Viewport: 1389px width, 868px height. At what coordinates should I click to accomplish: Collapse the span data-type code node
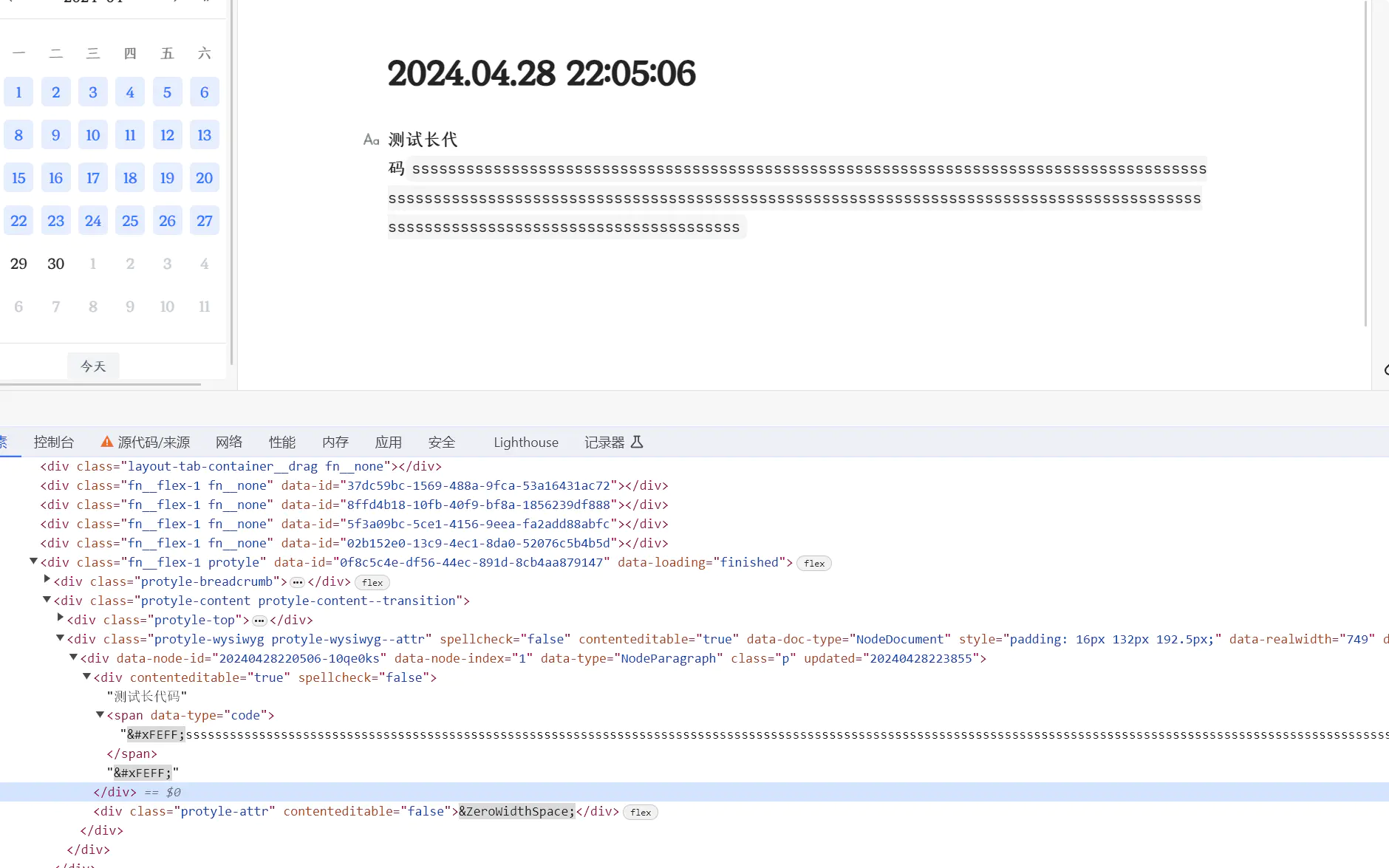[100, 714]
